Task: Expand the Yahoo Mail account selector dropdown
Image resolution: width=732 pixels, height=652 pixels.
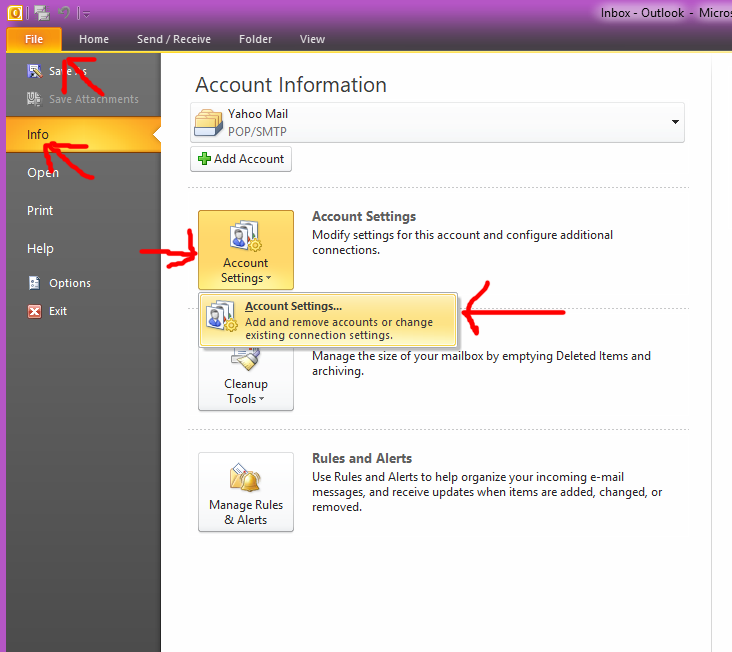Action: pyautogui.click(x=676, y=123)
